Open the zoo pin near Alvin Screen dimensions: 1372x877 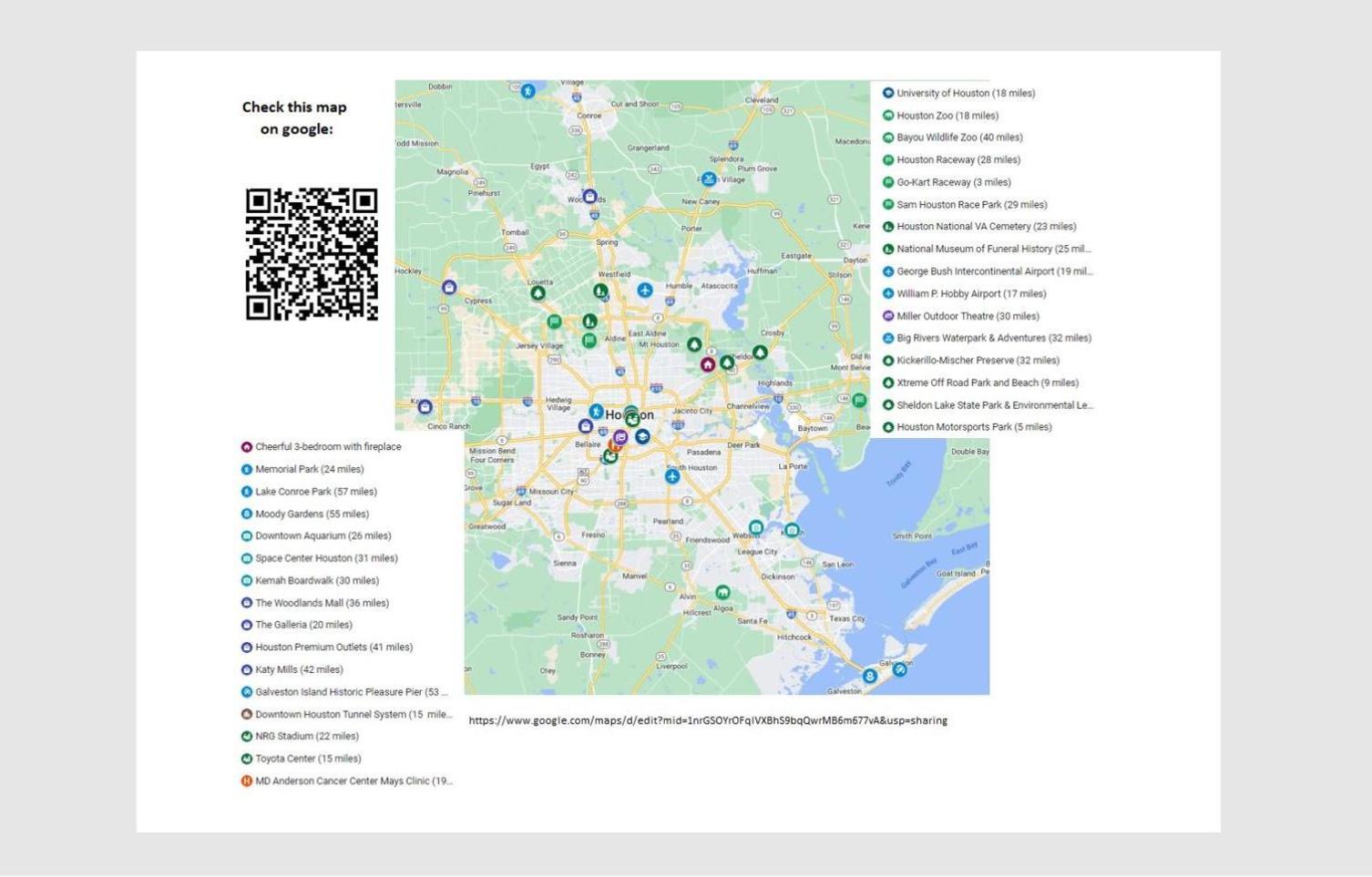click(x=722, y=593)
